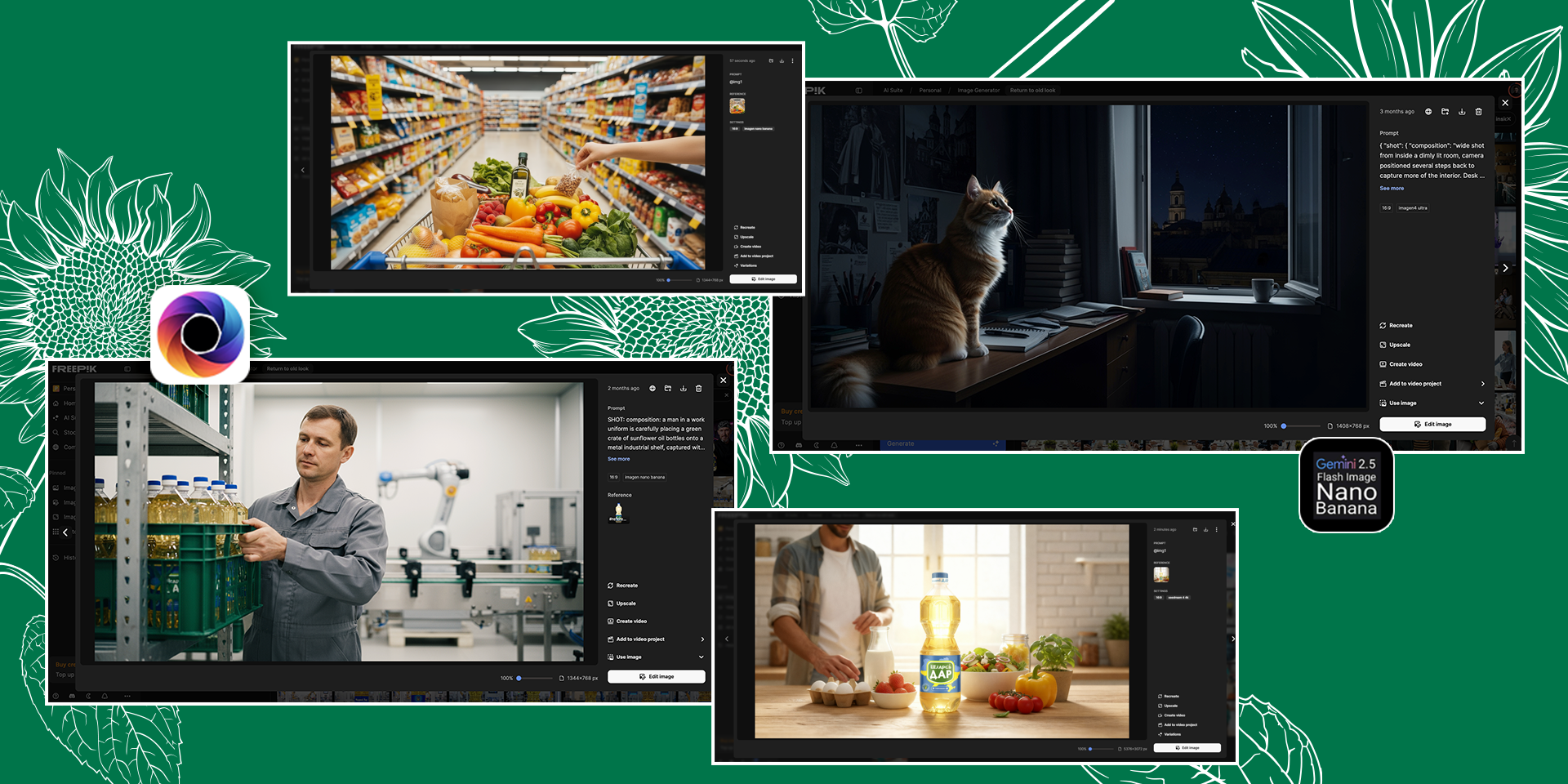Click the Nano Banana logo badge
The image size is (1568, 784).
[1346, 485]
